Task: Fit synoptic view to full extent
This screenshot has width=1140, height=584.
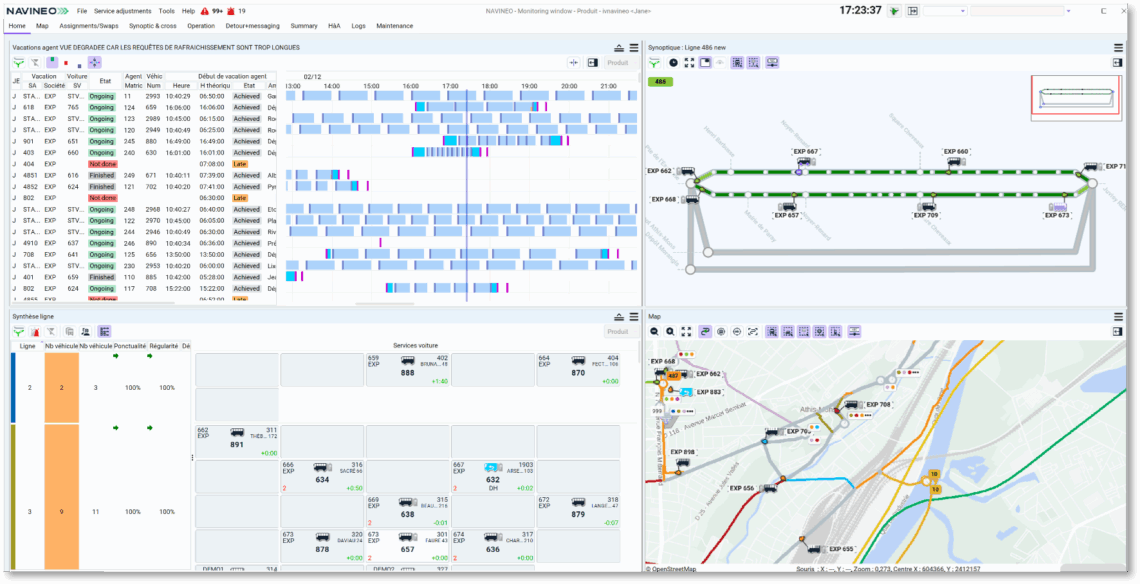Action: (689, 63)
